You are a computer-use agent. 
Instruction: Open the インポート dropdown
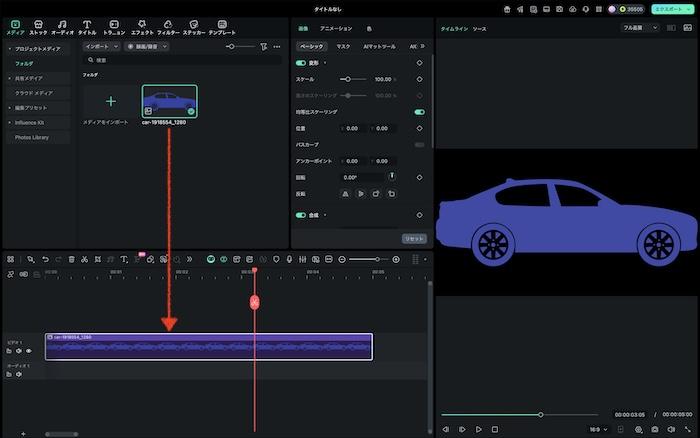point(100,46)
